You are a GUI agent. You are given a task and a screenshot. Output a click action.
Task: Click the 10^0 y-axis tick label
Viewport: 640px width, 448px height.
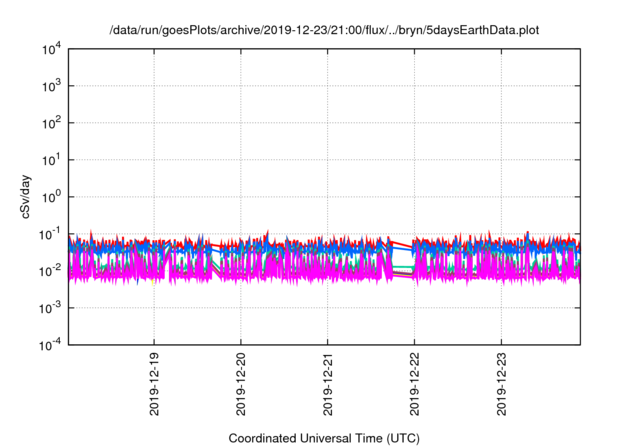[51, 197]
